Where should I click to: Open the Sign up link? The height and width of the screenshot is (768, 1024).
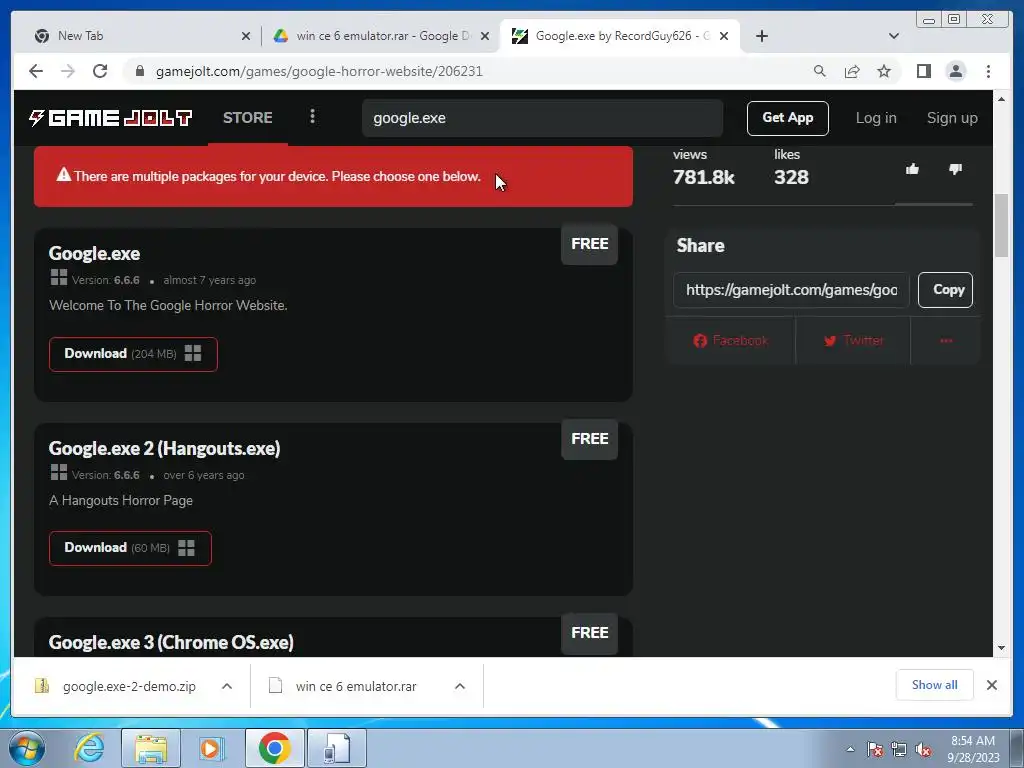click(x=952, y=118)
